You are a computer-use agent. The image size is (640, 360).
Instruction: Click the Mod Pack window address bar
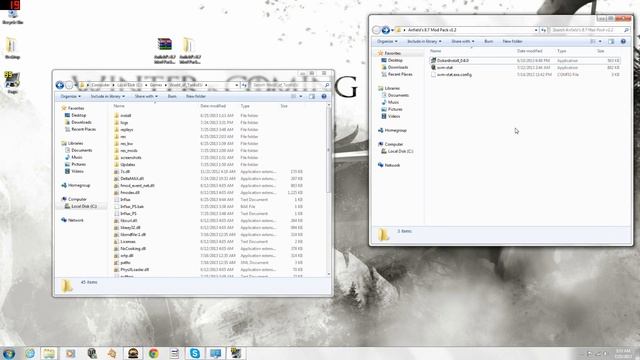[x=467, y=30]
